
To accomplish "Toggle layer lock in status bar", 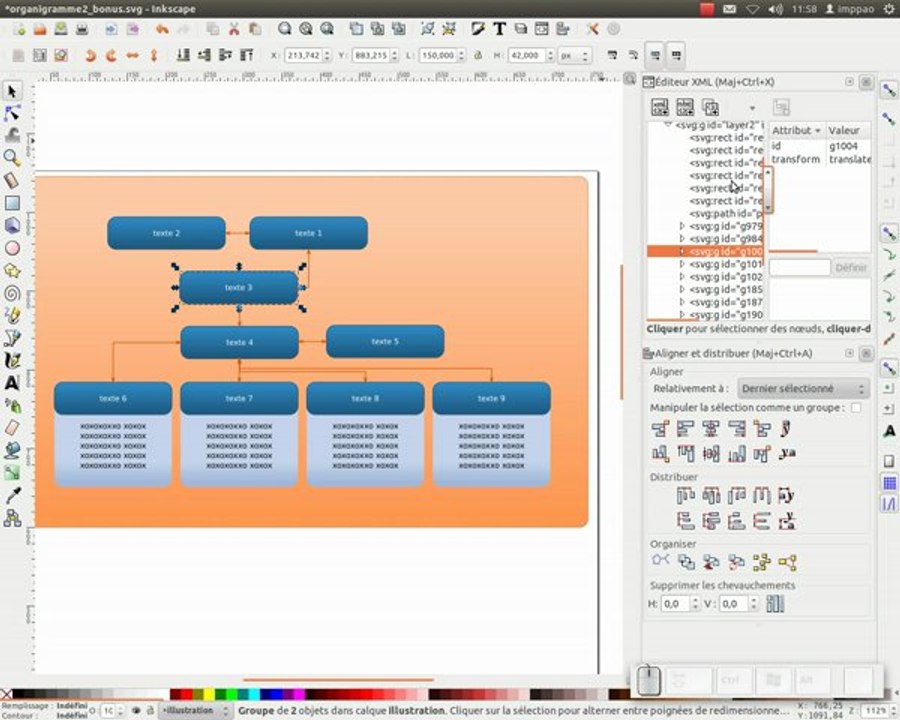I will (149, 711).
